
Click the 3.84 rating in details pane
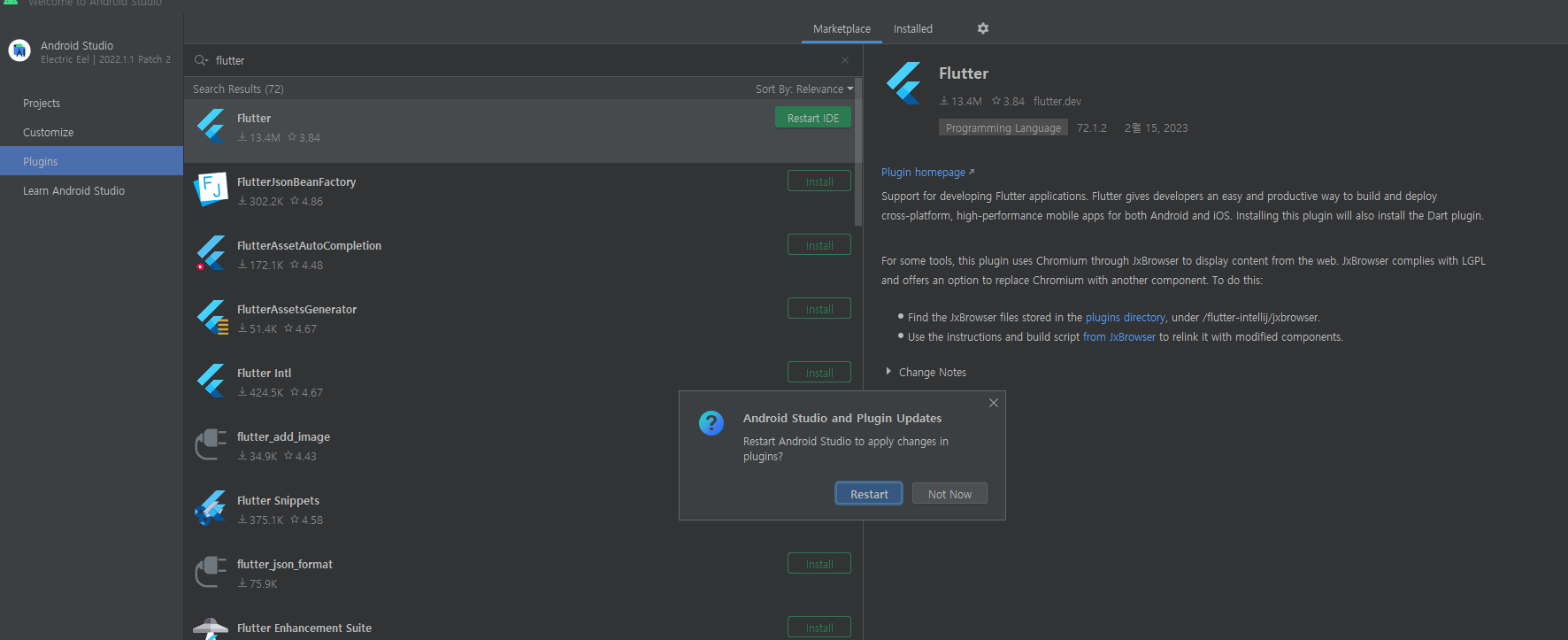(x=1009, y=101)
